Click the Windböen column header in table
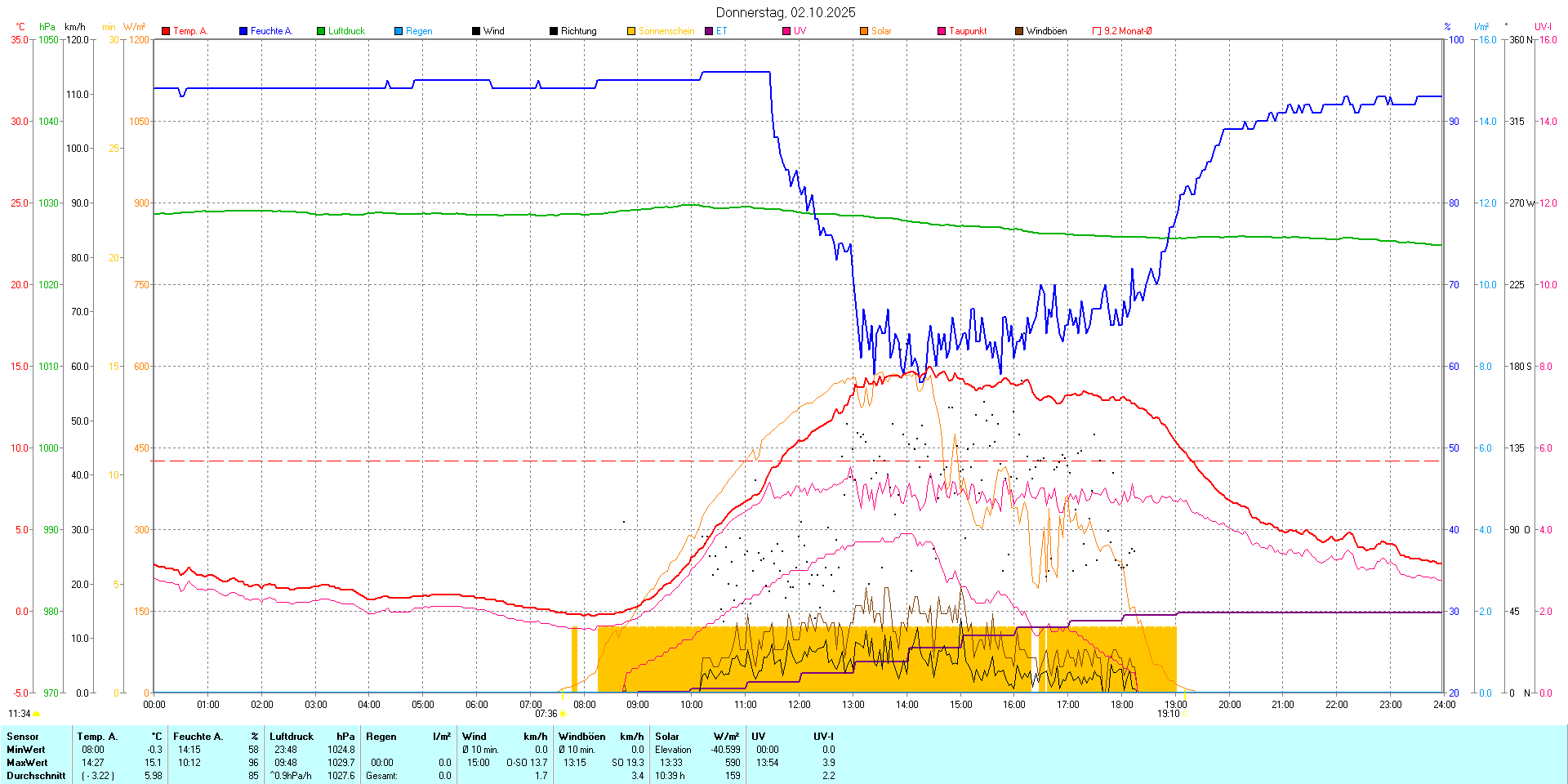 point(581,737)
